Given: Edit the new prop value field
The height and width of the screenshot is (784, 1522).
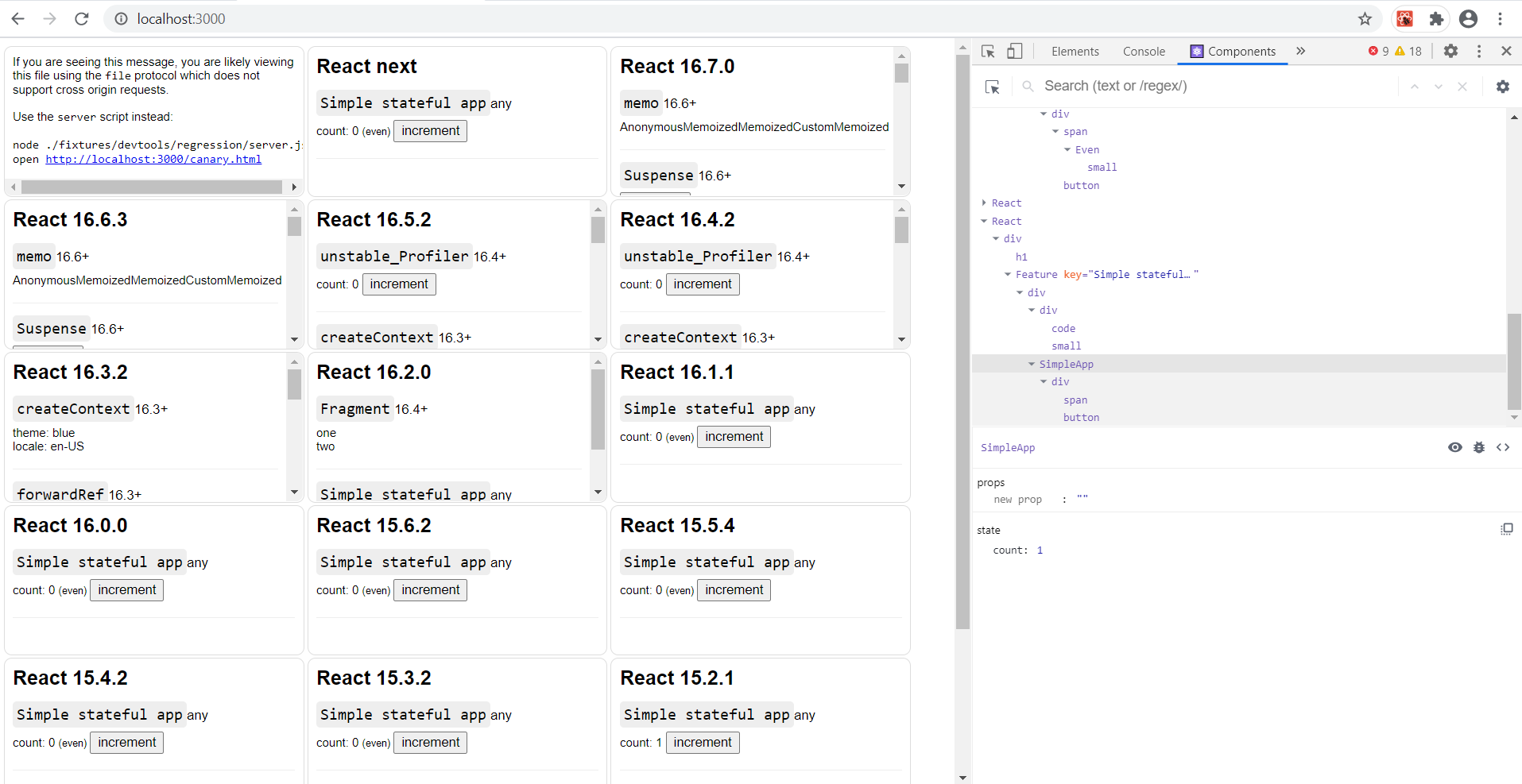Looking at the screenshot, I should [x=1082, y=499].
